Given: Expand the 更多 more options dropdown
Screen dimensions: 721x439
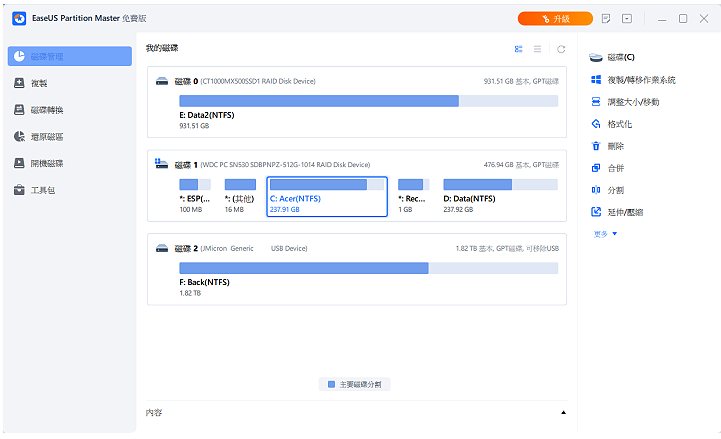Looking at the screenshot, I should [x=605, y=234].
